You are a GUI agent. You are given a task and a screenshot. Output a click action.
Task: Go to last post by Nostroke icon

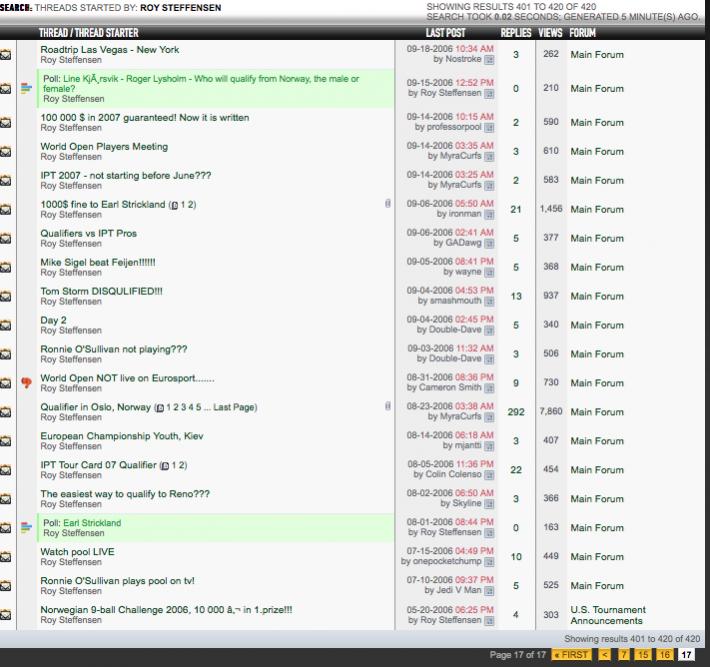pos(489,60)
